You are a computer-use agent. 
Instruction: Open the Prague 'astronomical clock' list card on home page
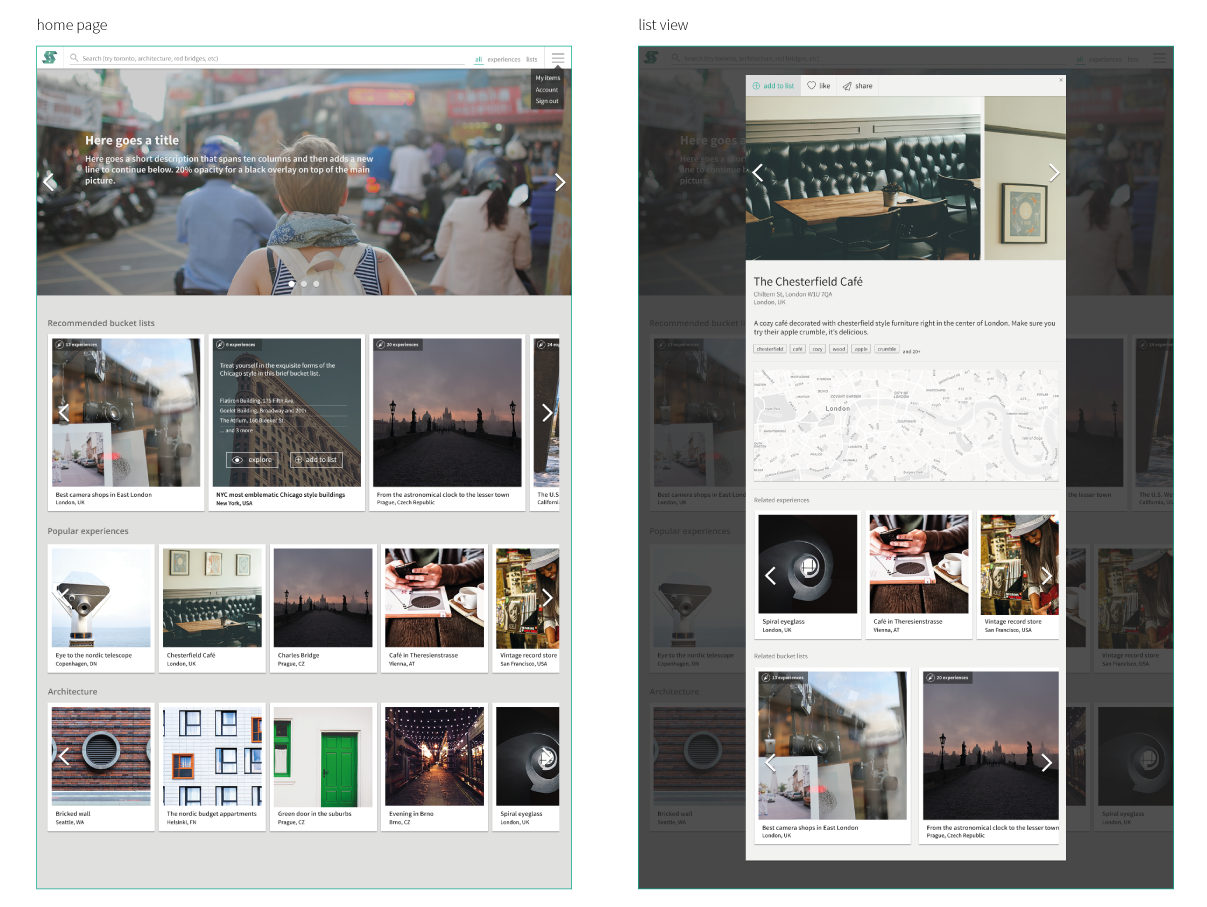447,423
